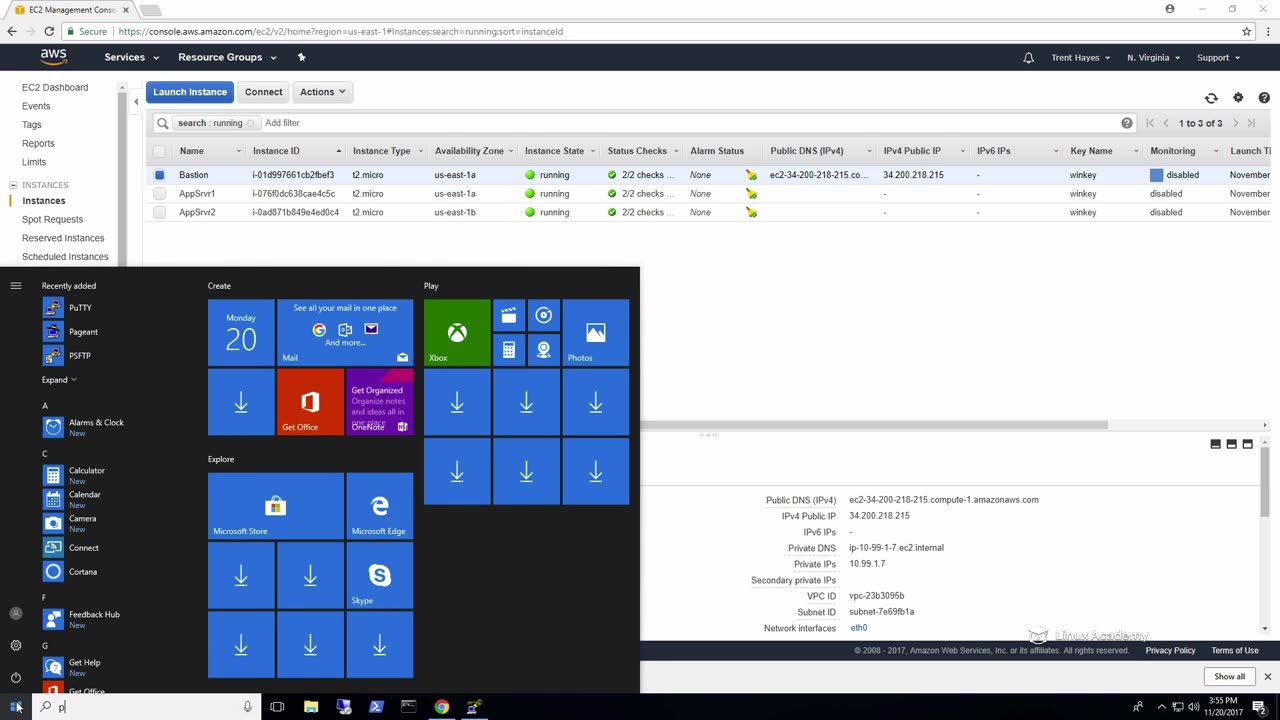Refresh the EC2 instances list
Viewport: 1280px width, 720px height.
coord(1211,98)
